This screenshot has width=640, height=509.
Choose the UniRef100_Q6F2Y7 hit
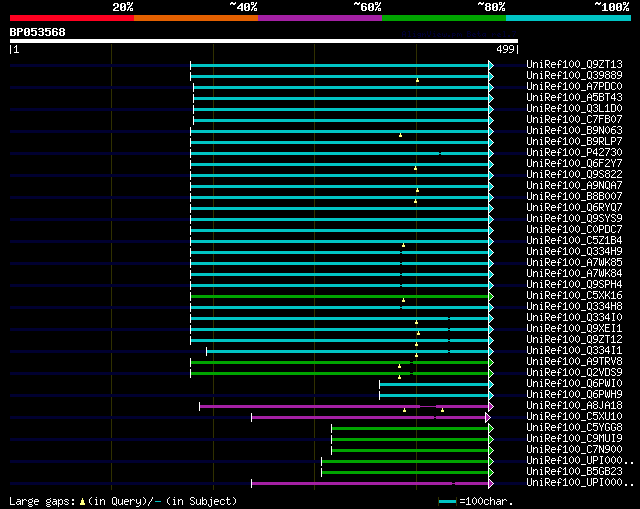pyautogui.click(x=574, y=164)
